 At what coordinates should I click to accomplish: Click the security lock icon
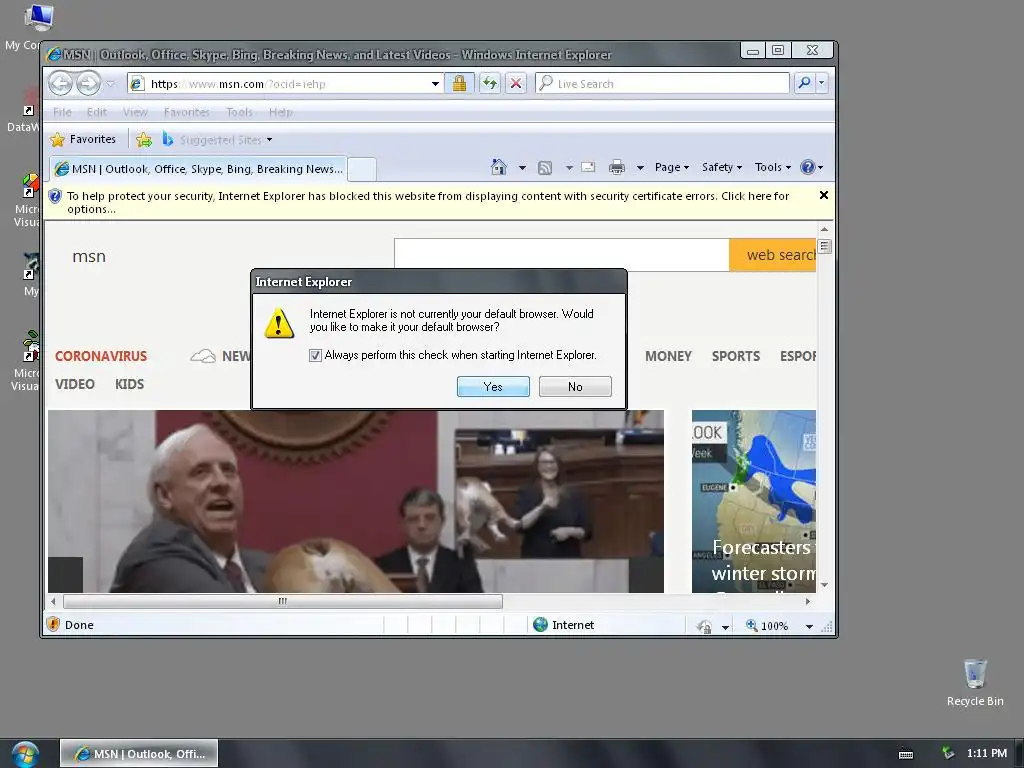click(x=459, y=83)
